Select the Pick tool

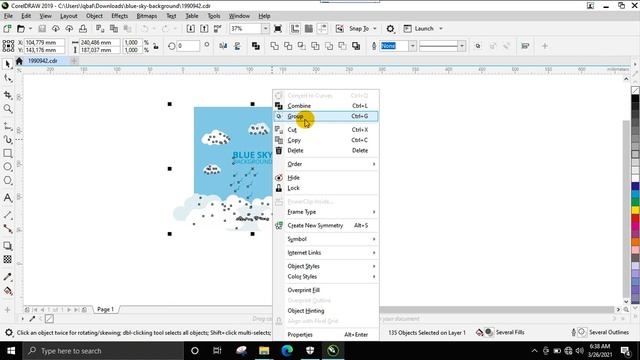pyautogui.click(x=8, y=64)
